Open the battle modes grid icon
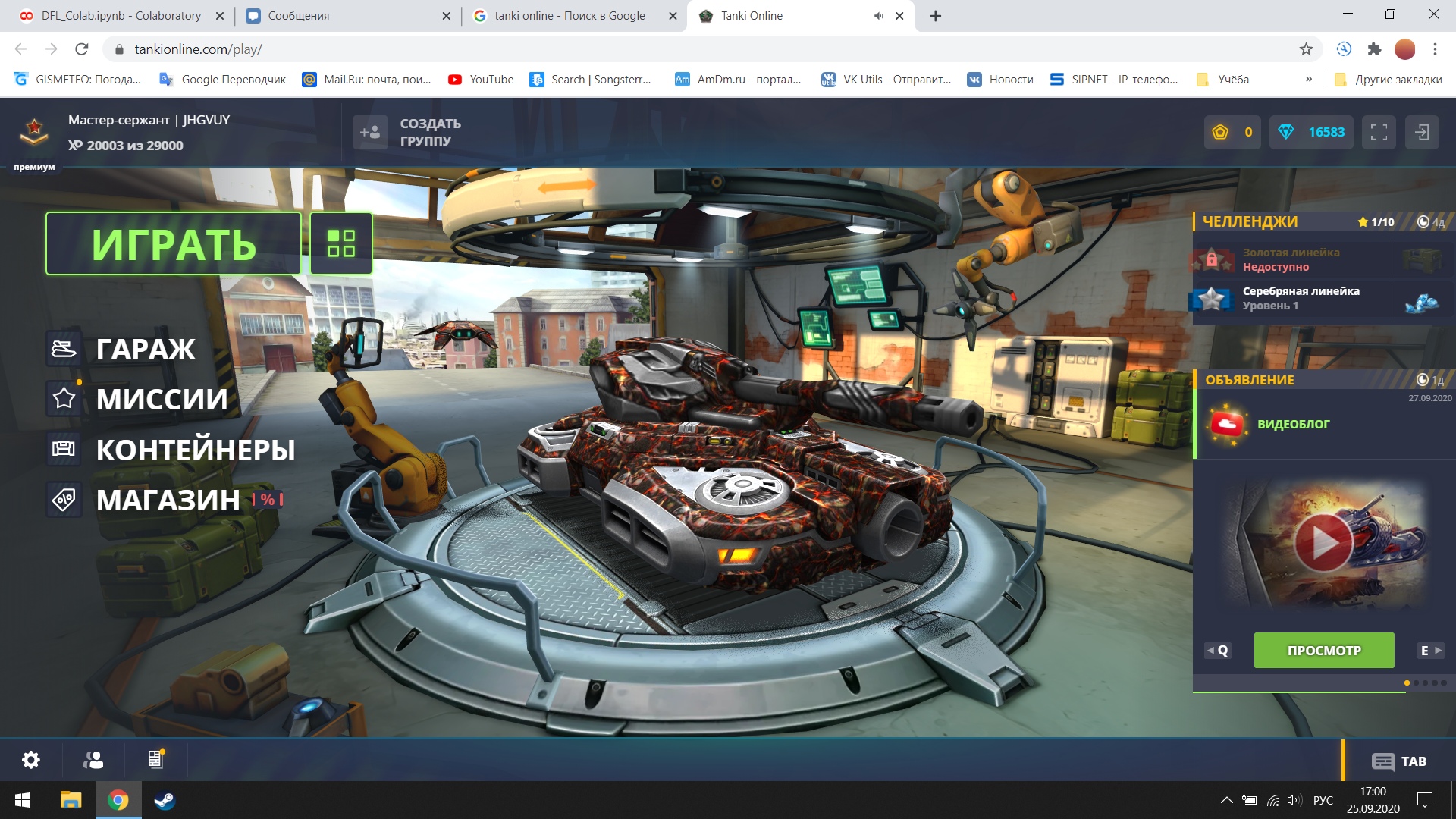This screenshot has height=819, width=1456. (341, 243)
